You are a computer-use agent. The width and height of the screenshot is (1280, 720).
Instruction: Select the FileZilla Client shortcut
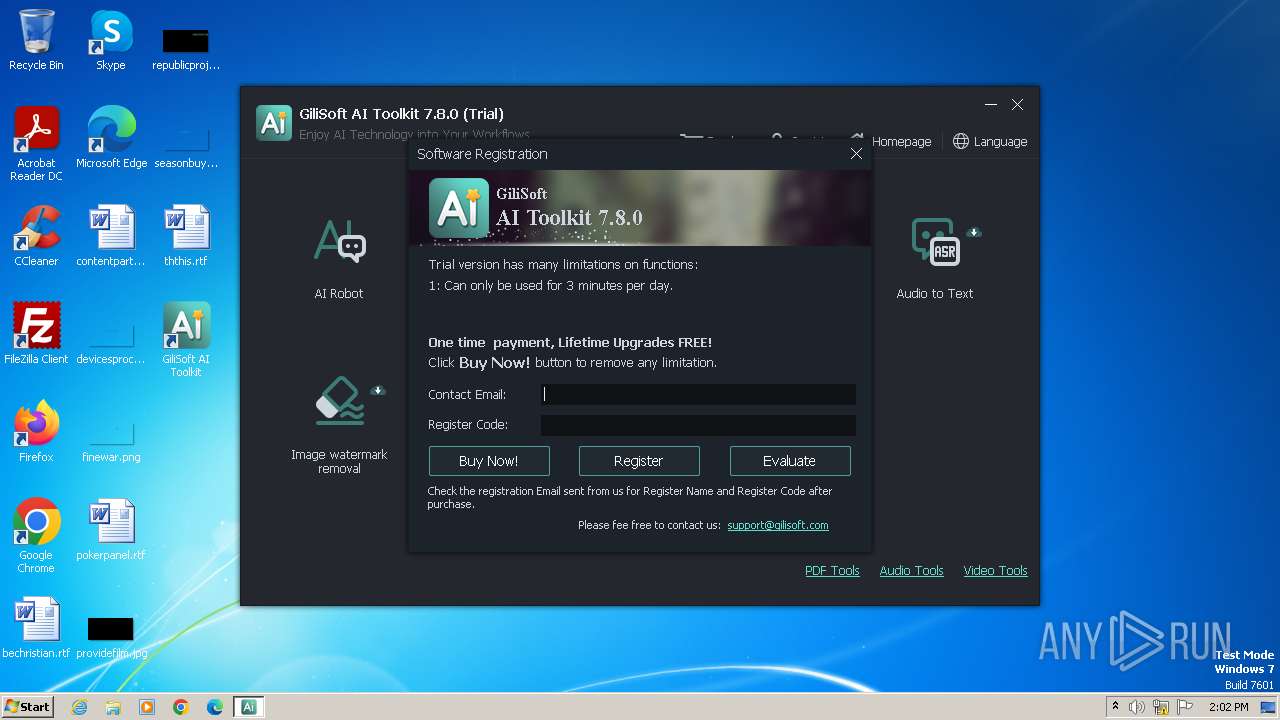[36, 334]
